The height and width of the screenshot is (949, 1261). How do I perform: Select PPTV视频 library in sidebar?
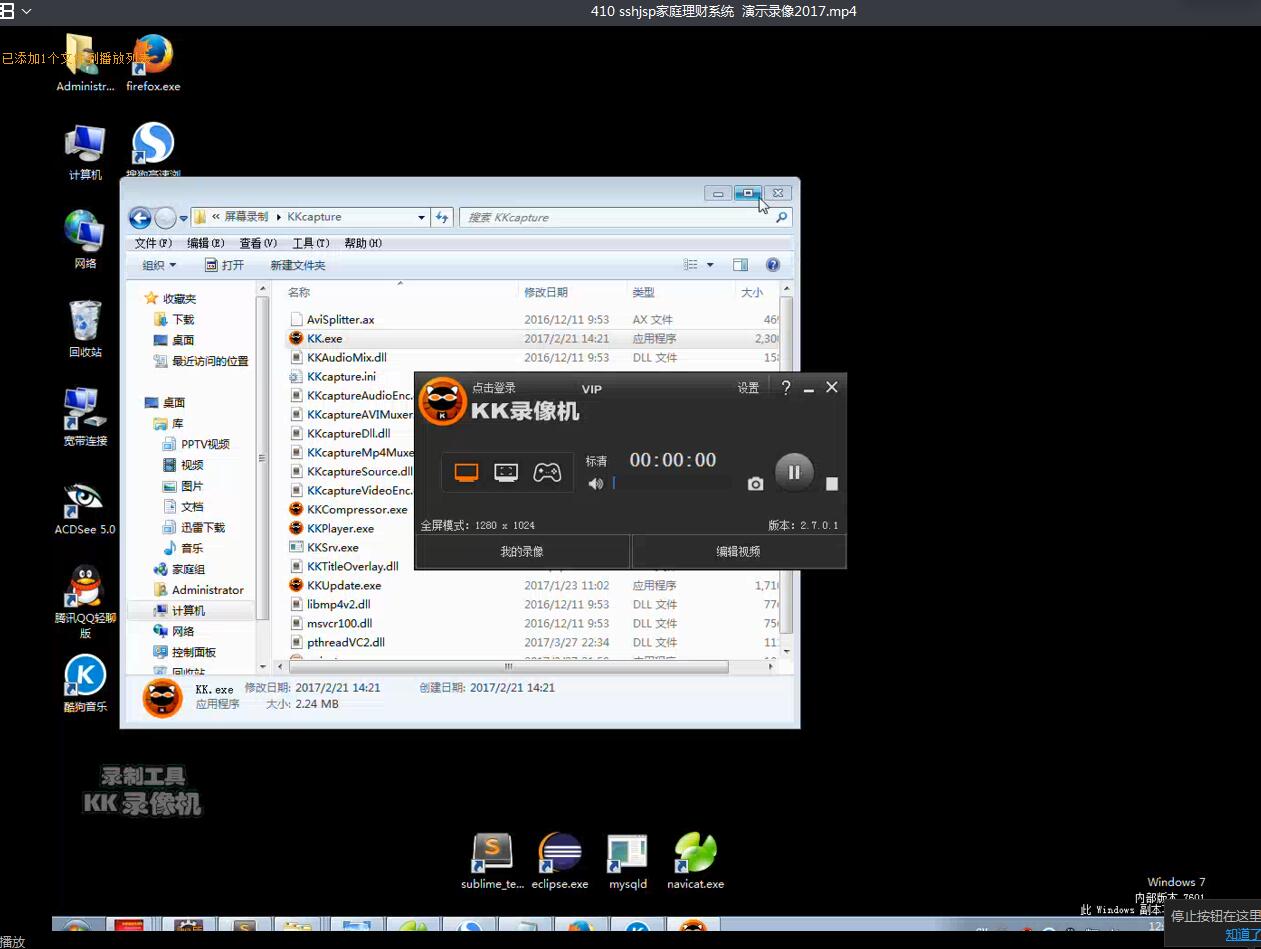tap(205, 444)
